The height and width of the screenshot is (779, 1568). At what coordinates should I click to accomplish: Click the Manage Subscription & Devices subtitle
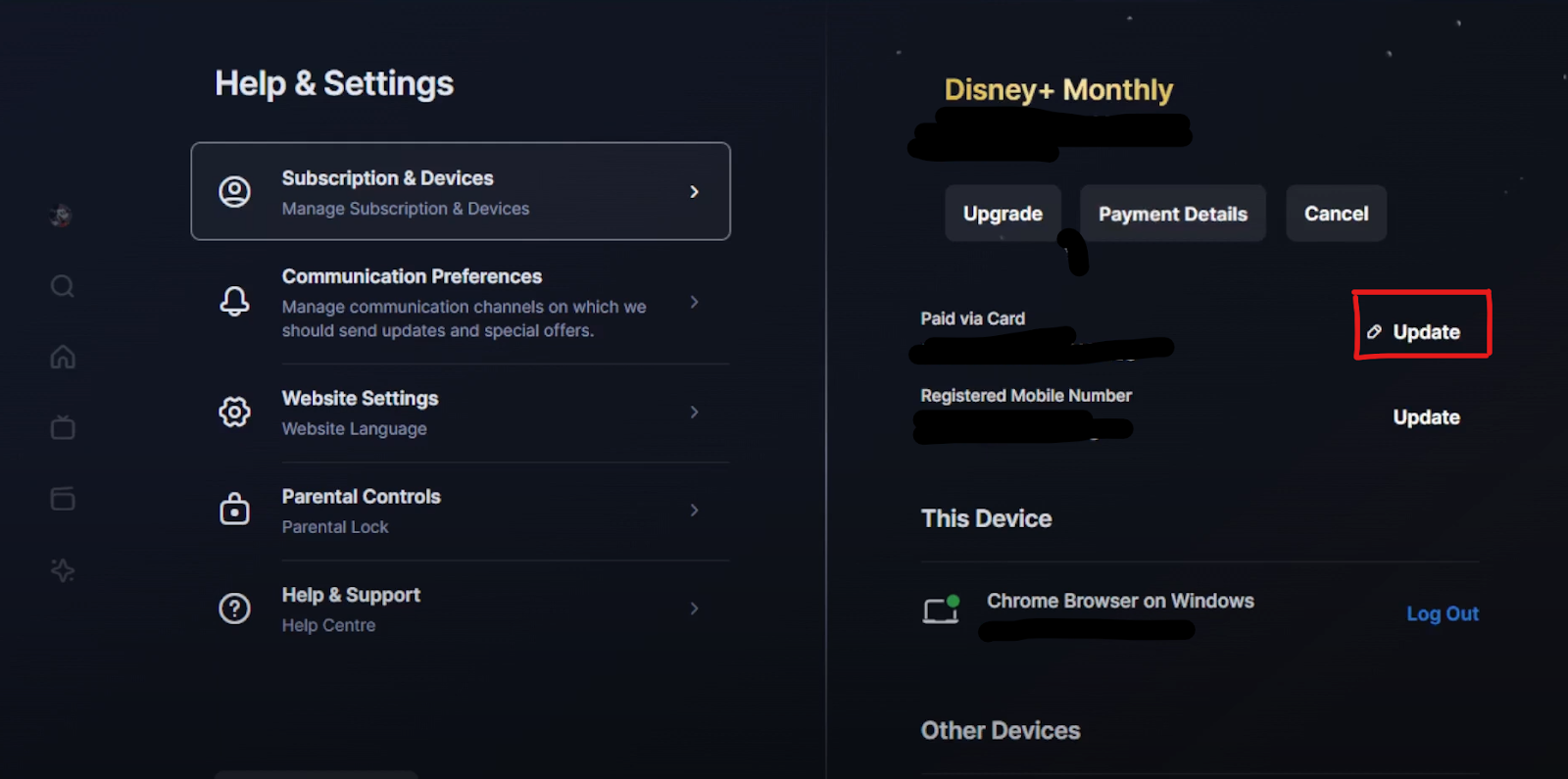(x=406, y=209)
